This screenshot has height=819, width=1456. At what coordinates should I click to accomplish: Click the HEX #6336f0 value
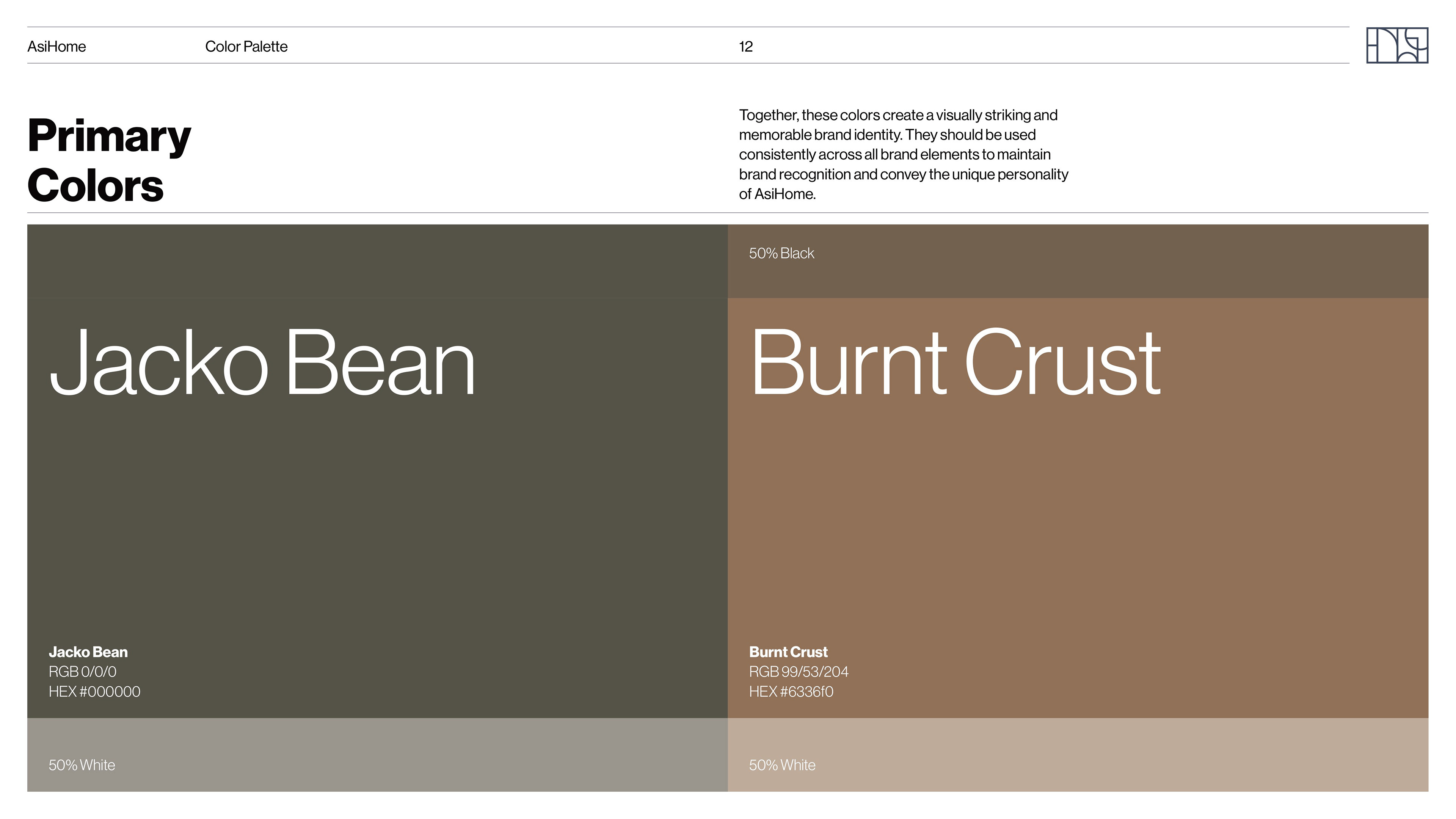791,691
